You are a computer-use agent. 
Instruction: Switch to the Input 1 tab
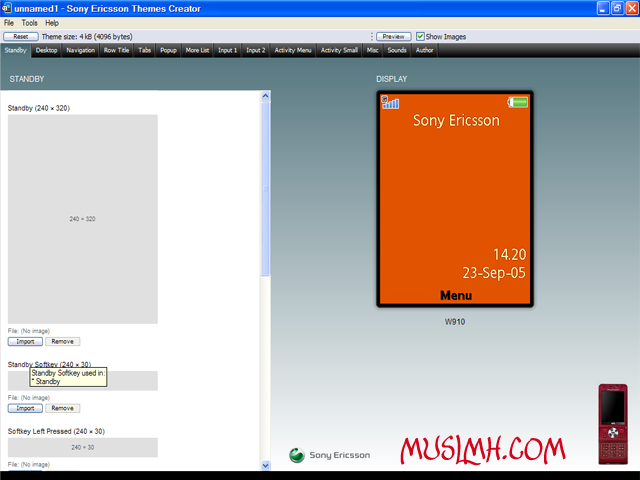(x=227, y=50)
